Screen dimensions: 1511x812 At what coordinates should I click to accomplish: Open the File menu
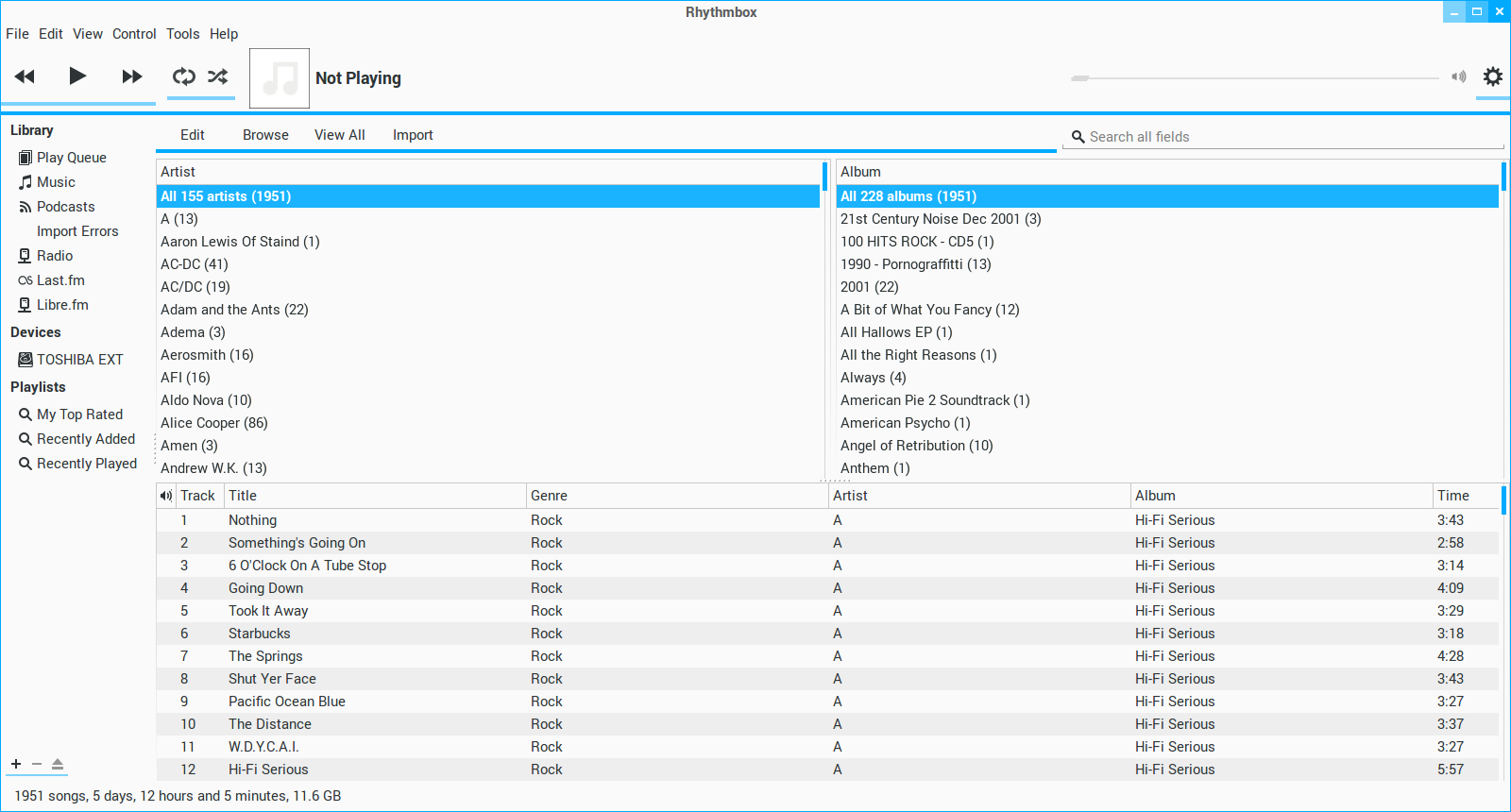tap(17, 34)
